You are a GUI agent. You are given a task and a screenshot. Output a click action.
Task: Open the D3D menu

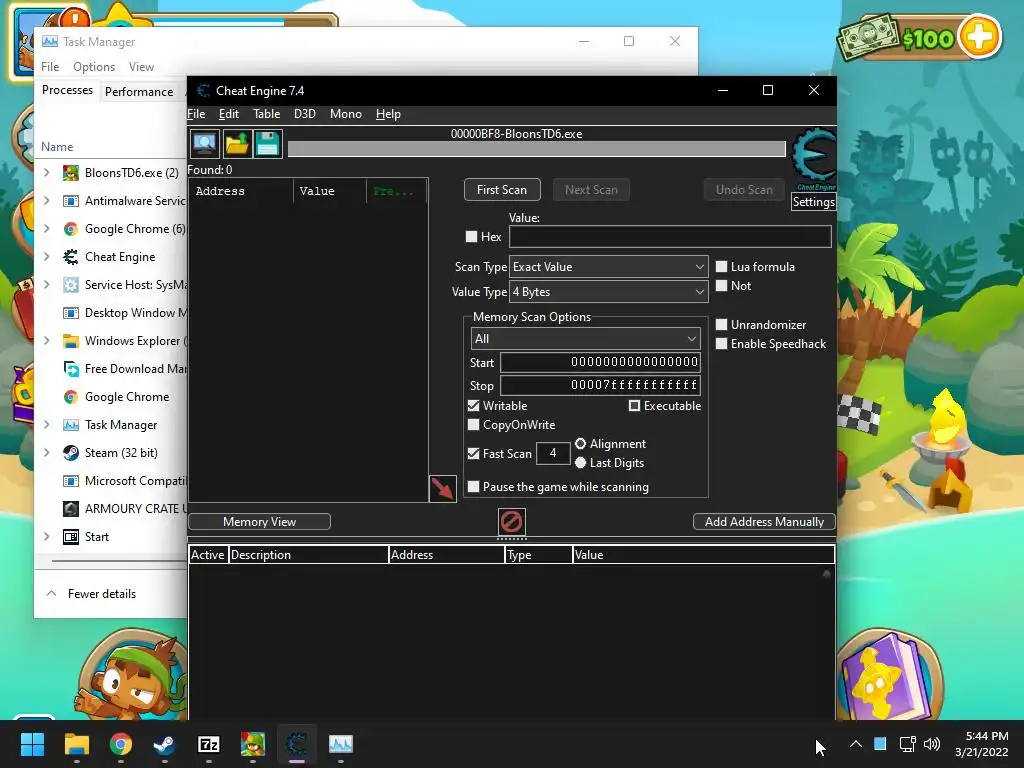click(305, 114)
